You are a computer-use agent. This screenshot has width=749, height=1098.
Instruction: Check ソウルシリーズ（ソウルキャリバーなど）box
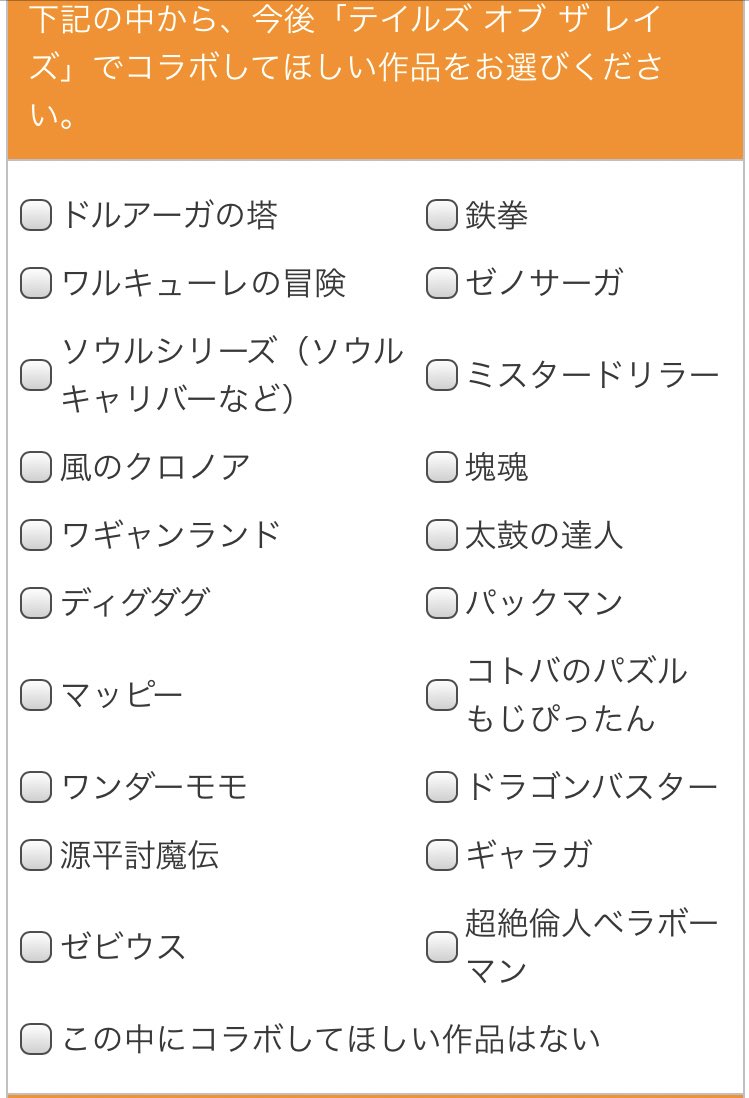click(36, 375)
